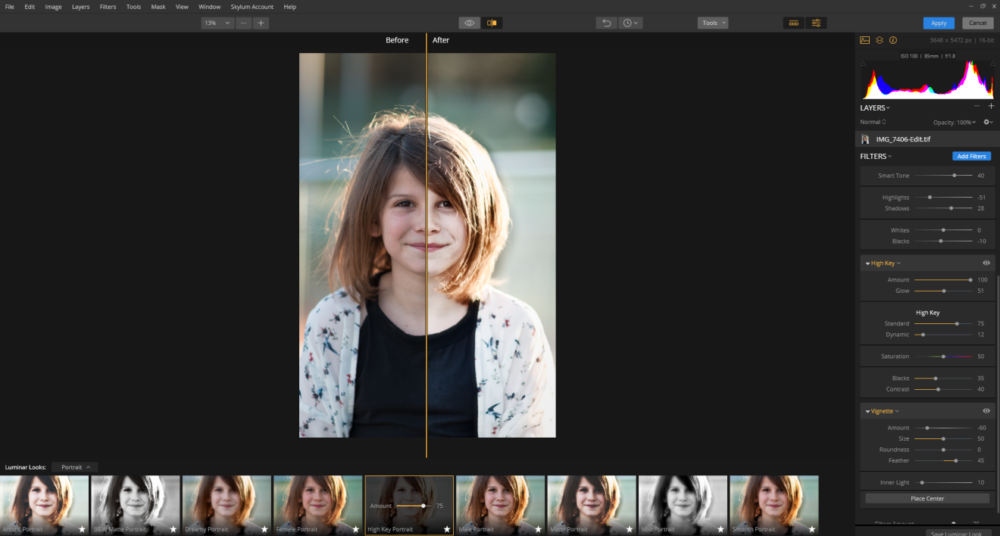The width and height of the screenshot is (1000, 536).
Task: Favorite star on Female Portrait look
Action: [355, 529]
